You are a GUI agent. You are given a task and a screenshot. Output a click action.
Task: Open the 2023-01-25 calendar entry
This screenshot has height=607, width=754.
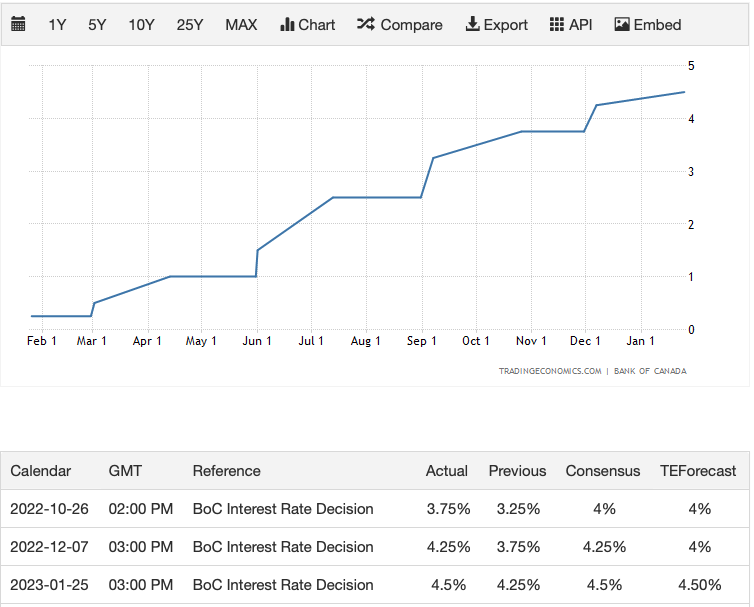pyautogui.click(x=49, y=584)
